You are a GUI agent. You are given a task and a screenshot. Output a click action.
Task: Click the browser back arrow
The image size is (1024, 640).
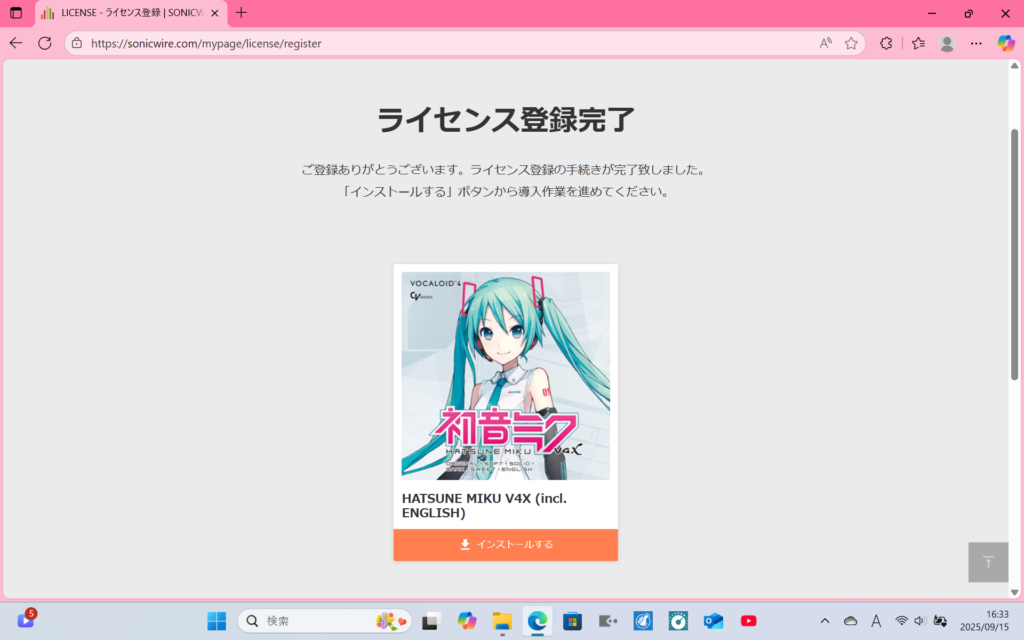coord(16,43)
